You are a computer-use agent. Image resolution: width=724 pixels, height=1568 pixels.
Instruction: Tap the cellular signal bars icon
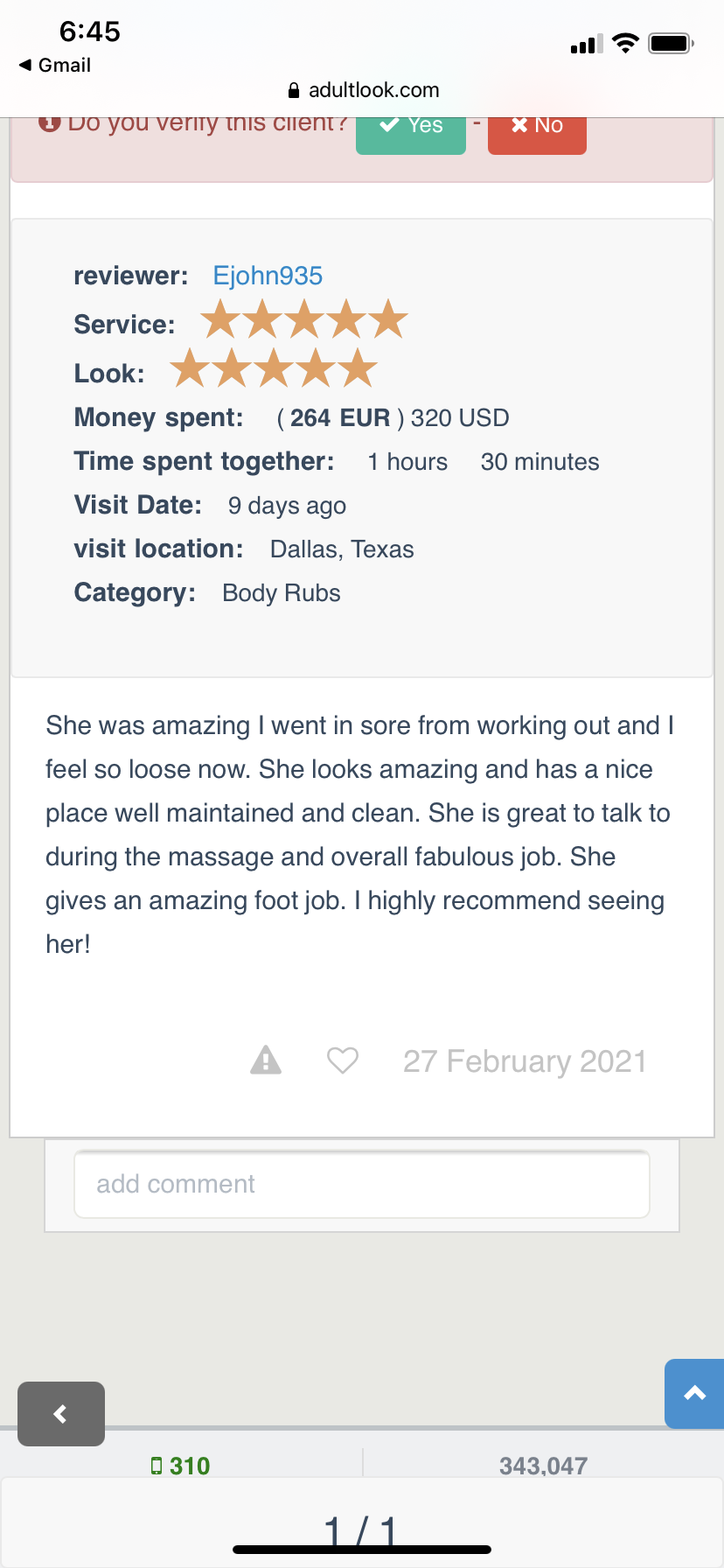point(586,44)
